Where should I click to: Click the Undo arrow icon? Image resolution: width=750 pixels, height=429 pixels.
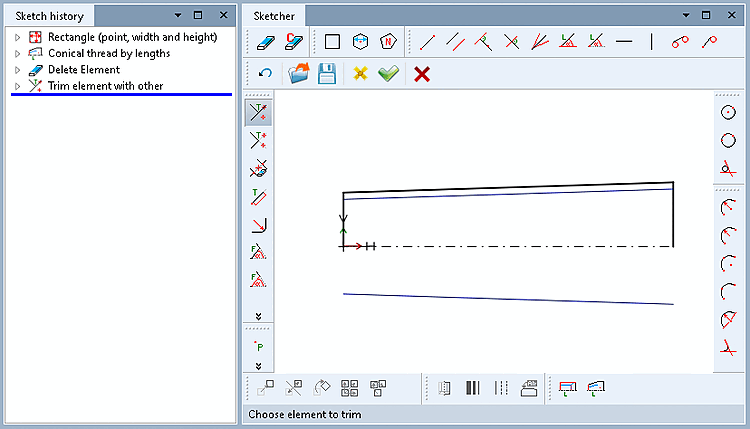coord(265,73)
